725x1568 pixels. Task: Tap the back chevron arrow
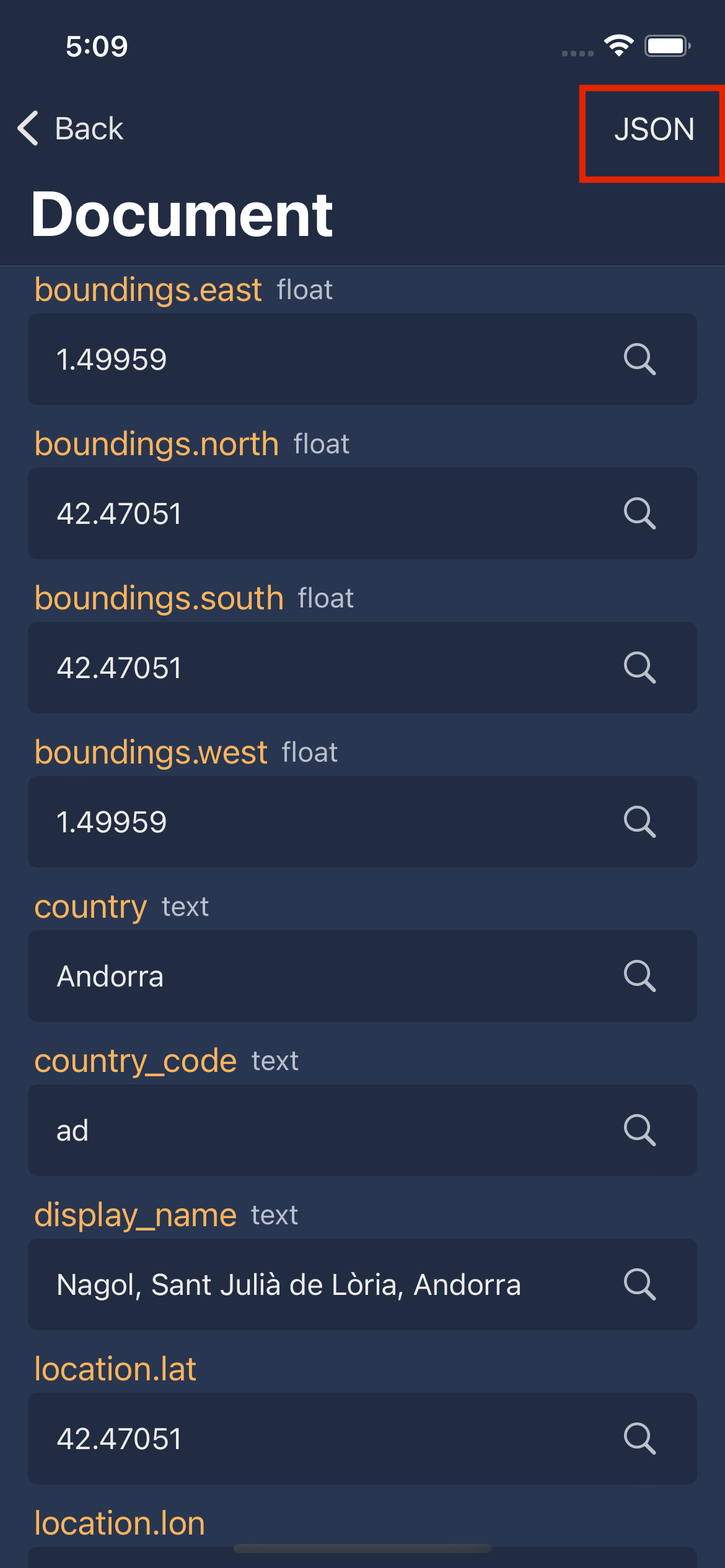[x=29, y=129]
